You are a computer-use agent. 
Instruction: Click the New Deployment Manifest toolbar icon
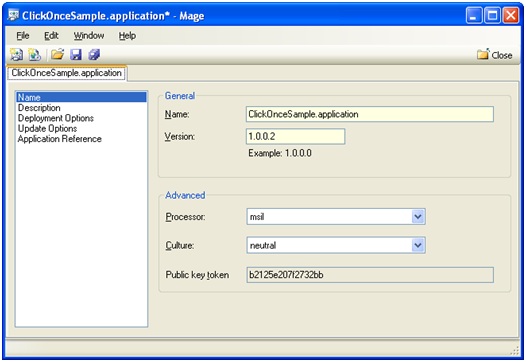click(35, 55)
